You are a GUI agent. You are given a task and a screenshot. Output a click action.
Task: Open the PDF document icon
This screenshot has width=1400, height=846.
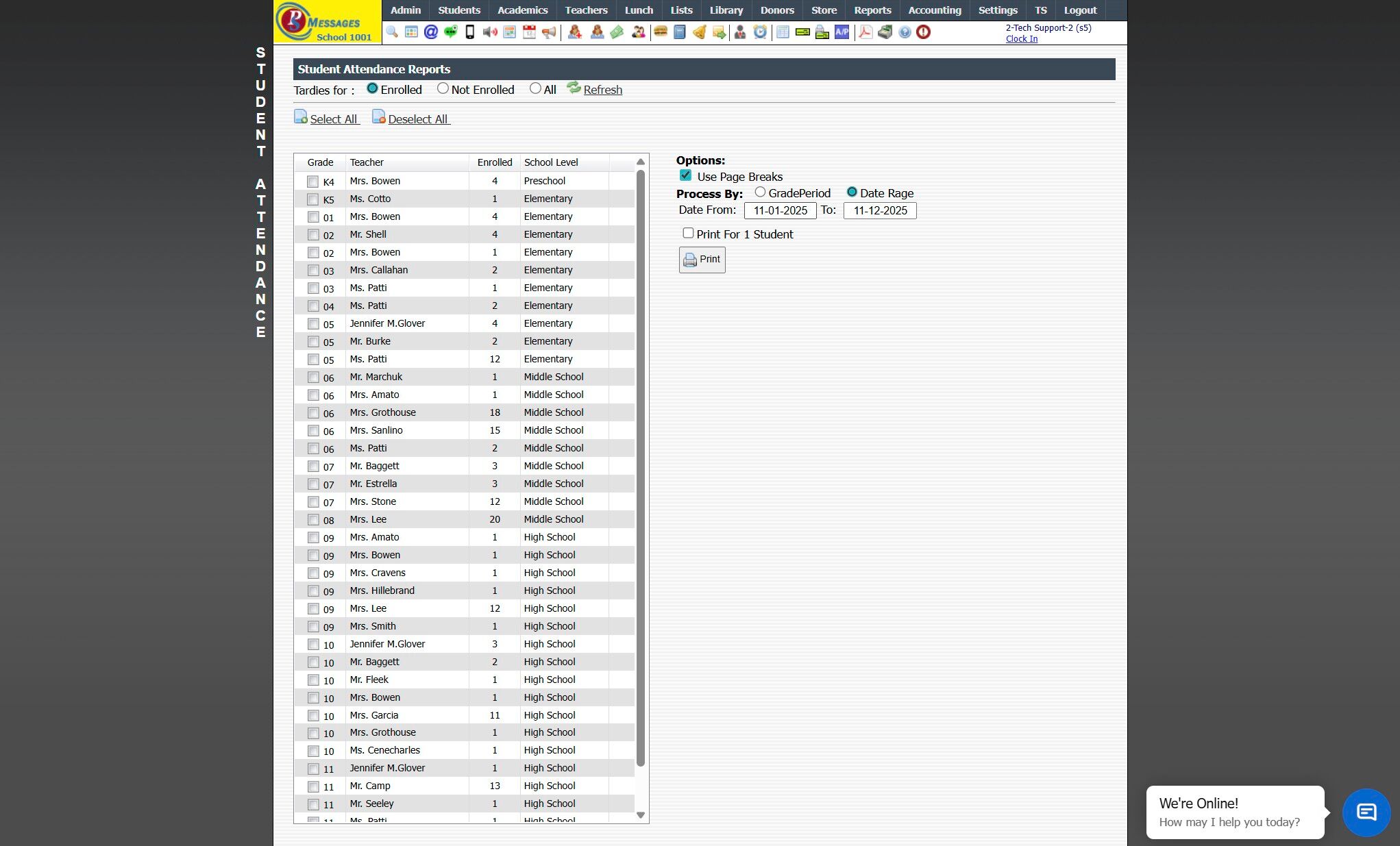pos(865,32)
